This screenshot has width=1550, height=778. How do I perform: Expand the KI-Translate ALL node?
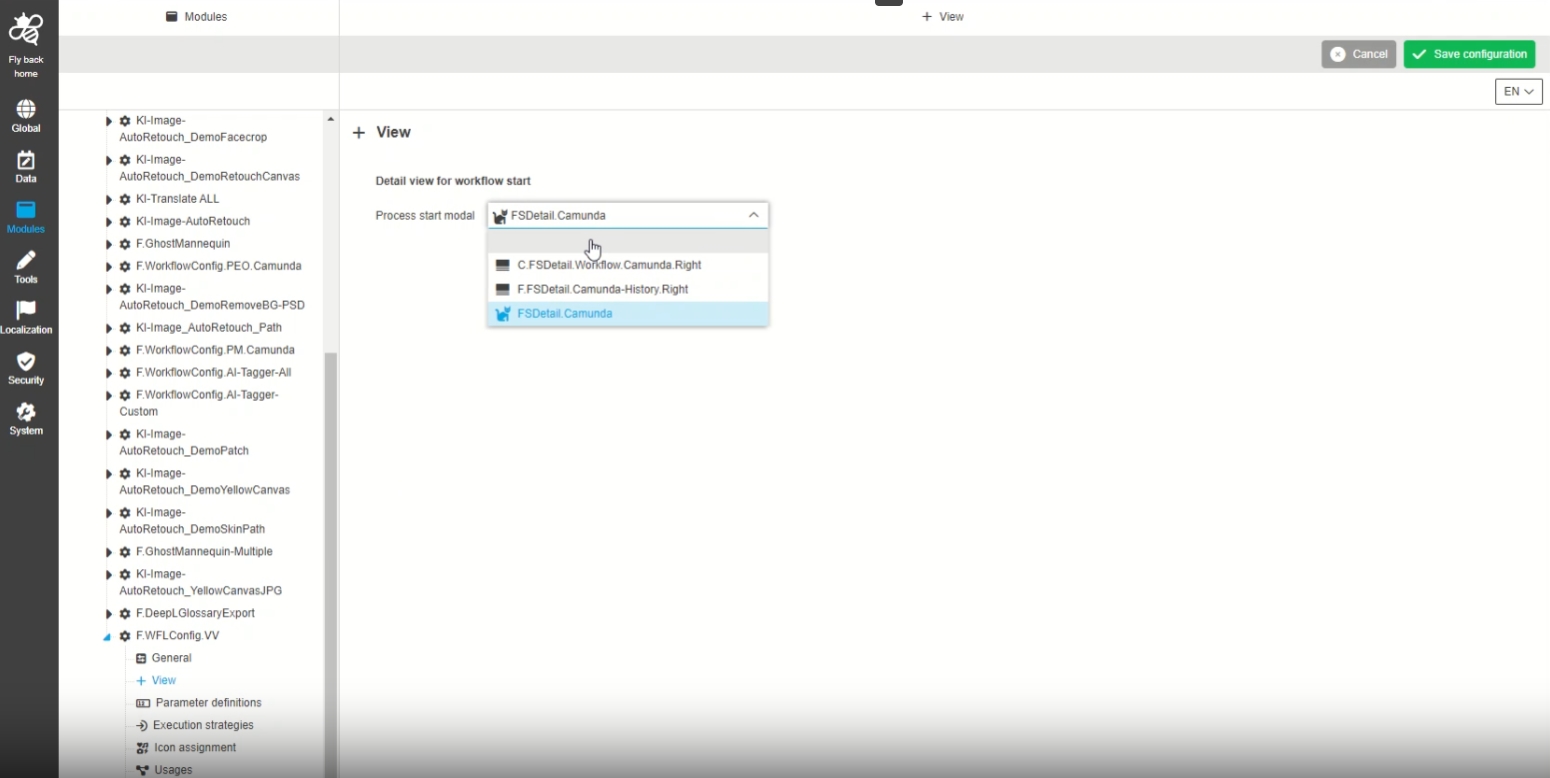[109, 200]
